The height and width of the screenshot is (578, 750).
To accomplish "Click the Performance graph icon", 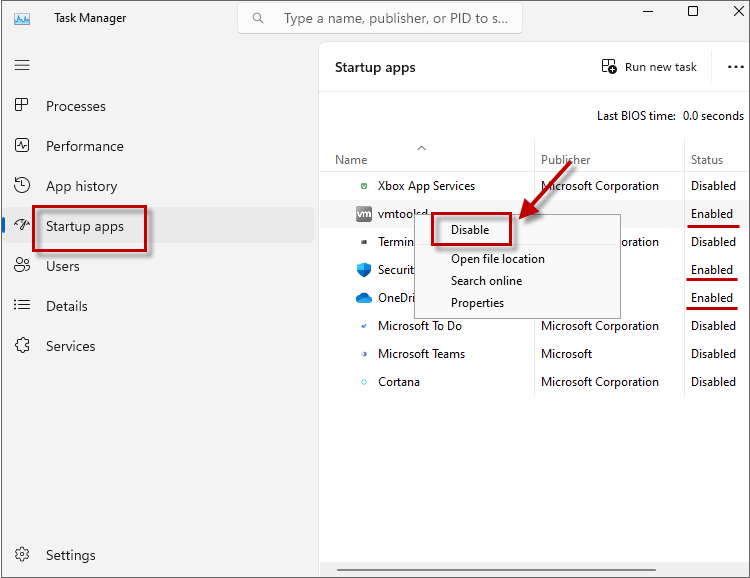I will pos(22,145).
